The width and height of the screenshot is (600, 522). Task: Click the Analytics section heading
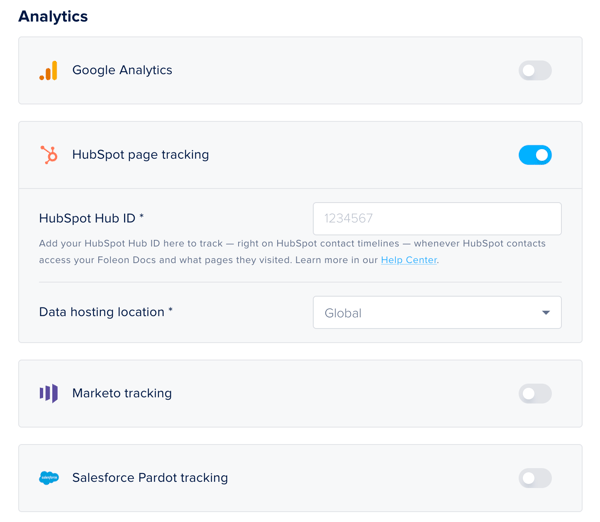click(x=53, y=16)
